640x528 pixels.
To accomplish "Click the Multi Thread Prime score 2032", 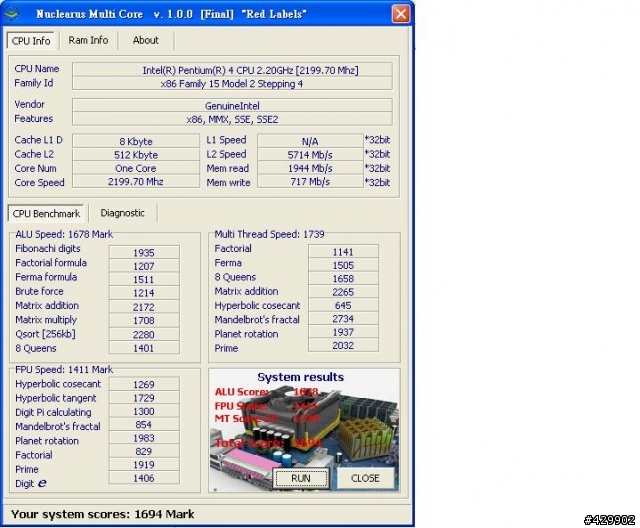I will click(343, 346).
